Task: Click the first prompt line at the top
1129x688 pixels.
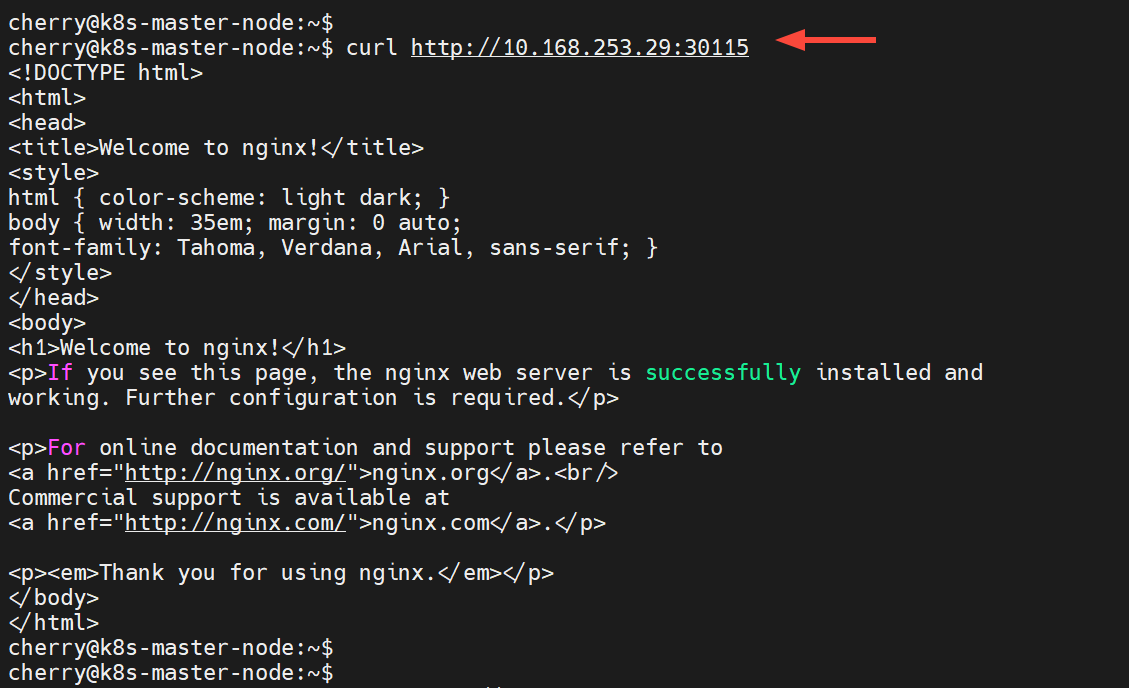Action: (x=170, y=22)
